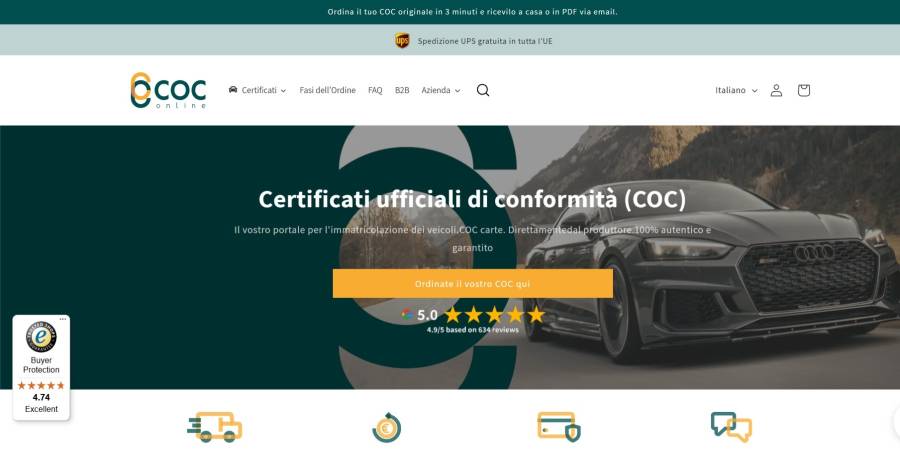Open the shopping cart icon
This screenshot has width=900, height=451.
tap(804, 90)
